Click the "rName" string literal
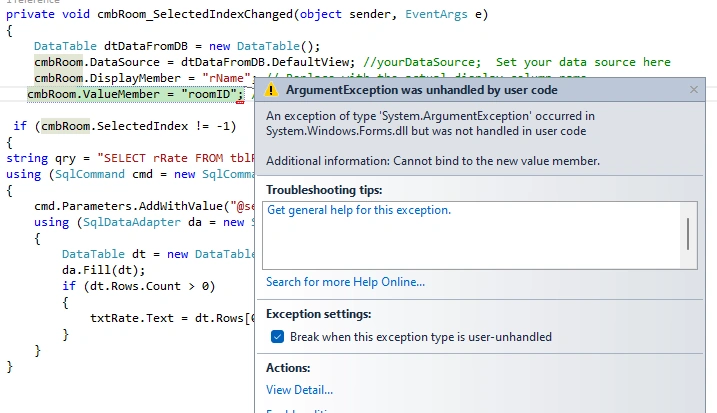 pyautogui.click(x=226, y=78)
